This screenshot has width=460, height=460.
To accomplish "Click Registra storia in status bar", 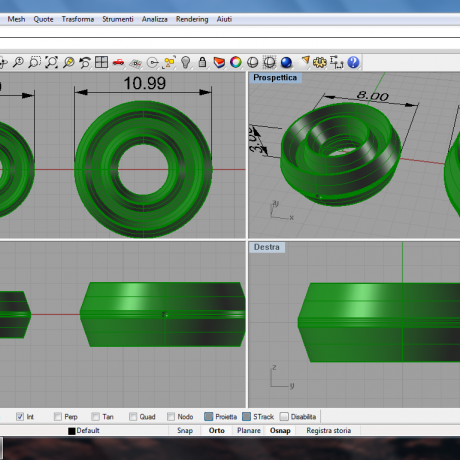I will click(x=329, y=430).
